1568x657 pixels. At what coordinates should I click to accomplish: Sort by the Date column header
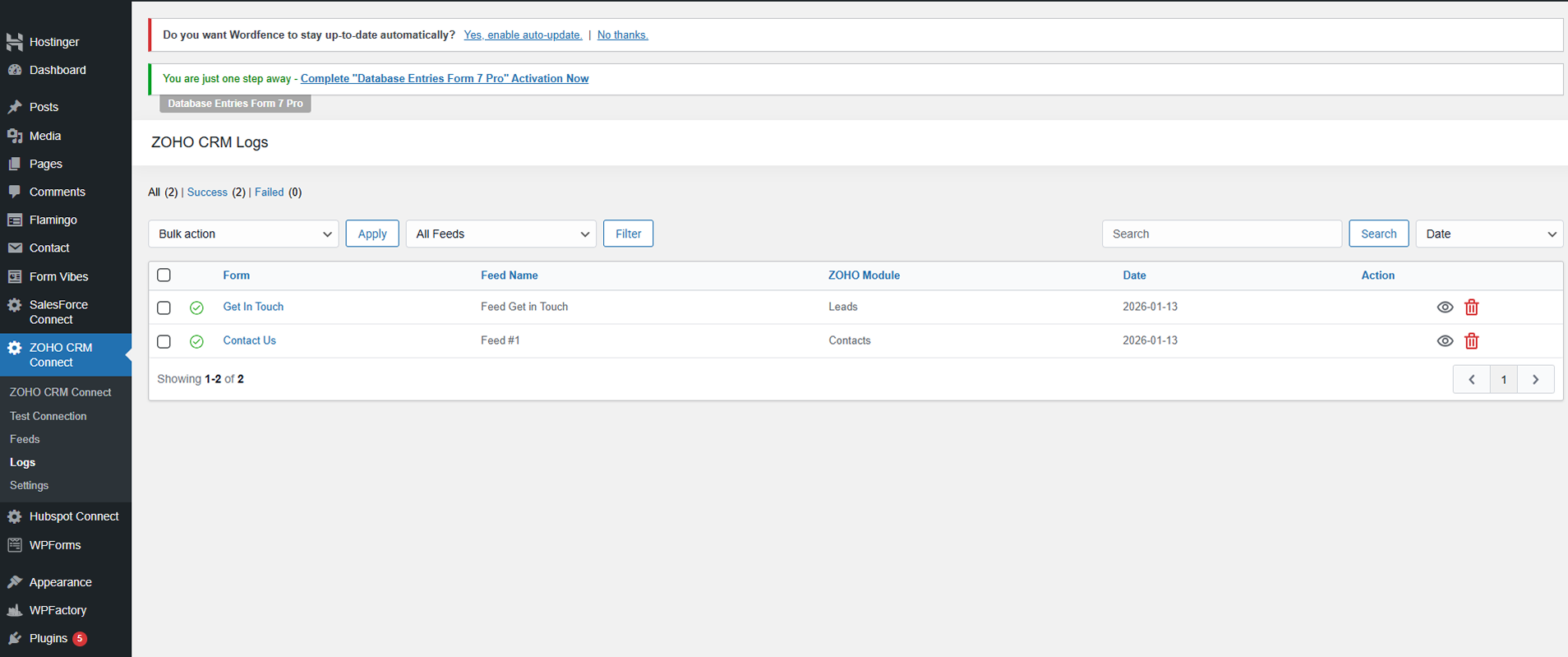(1134, 275)
